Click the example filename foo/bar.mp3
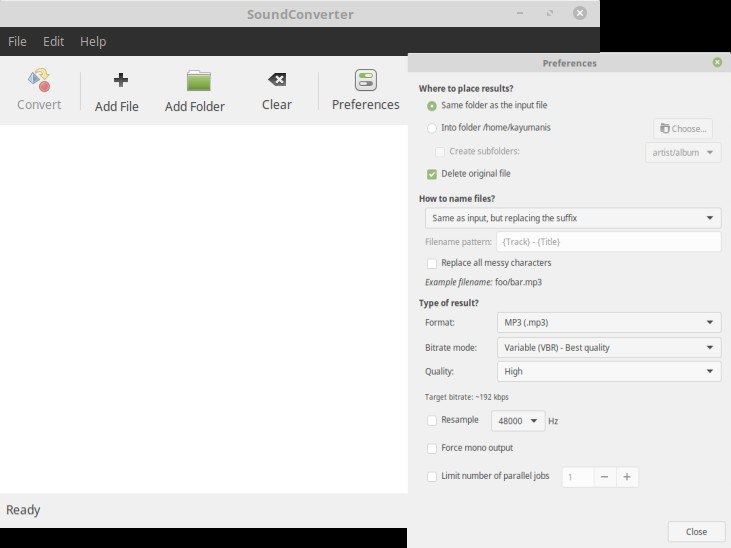Viewport: 731px width, 548px height. pos(518,282)
